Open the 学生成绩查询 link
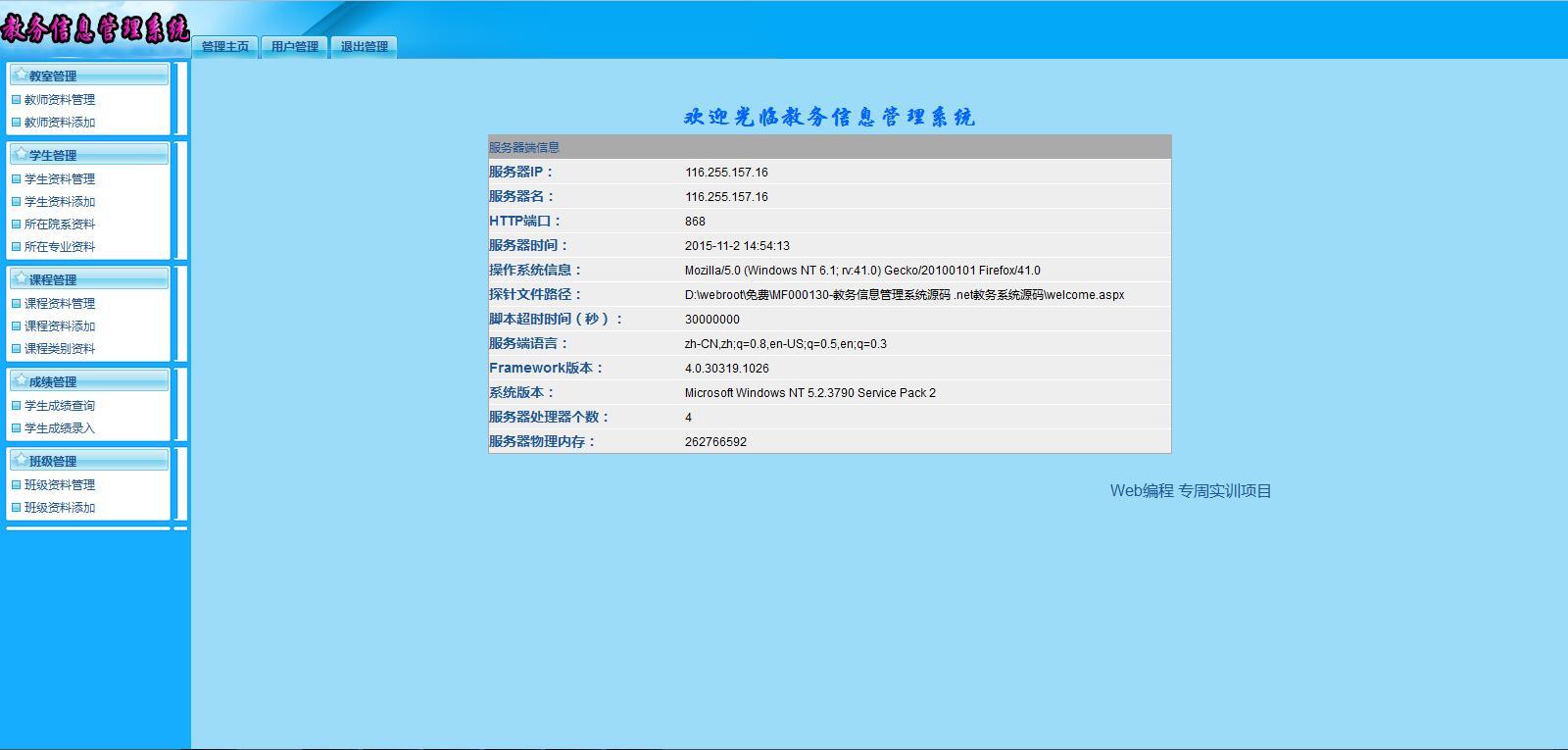 tap(60, 406)
